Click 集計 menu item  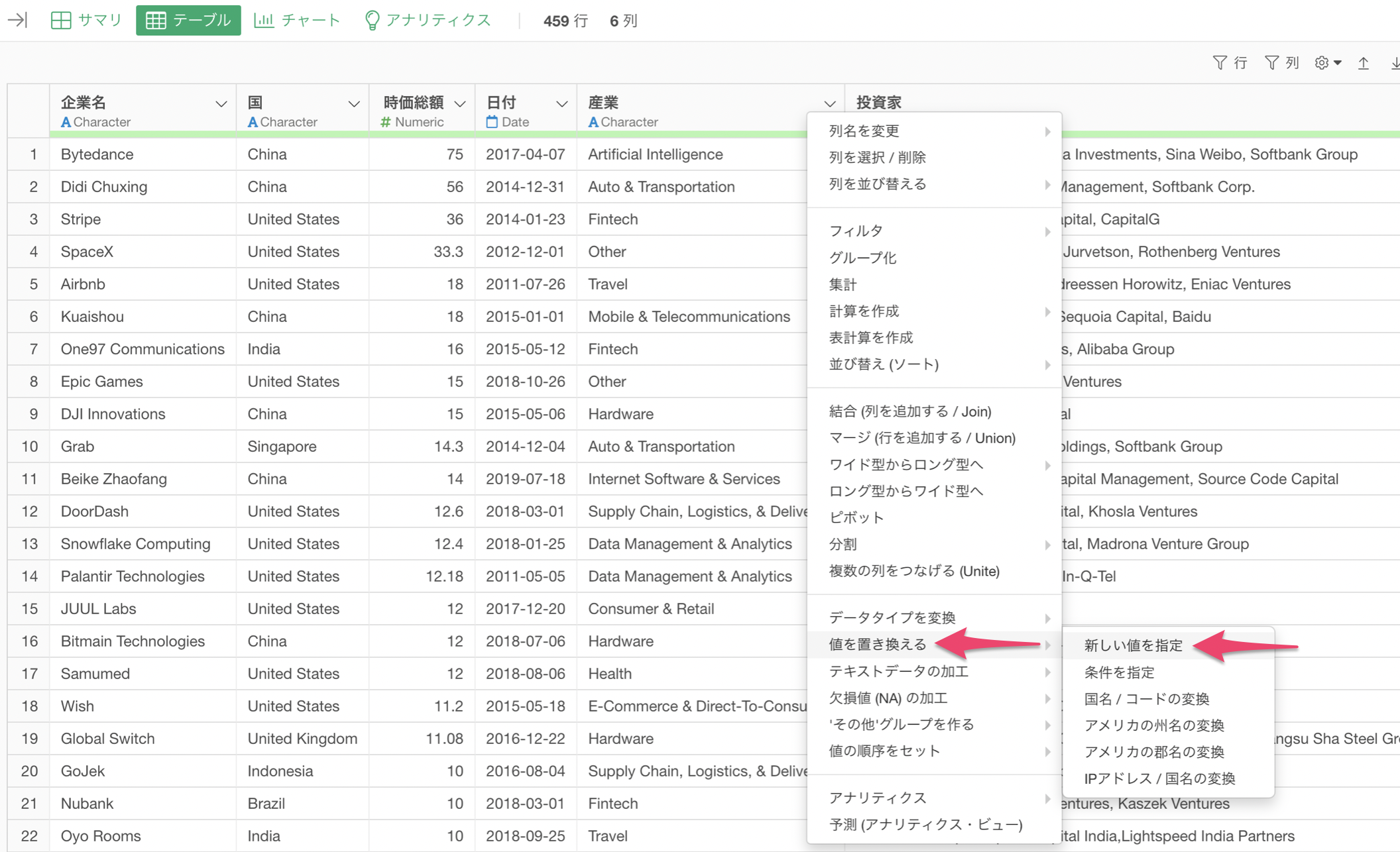click(934, 284)
